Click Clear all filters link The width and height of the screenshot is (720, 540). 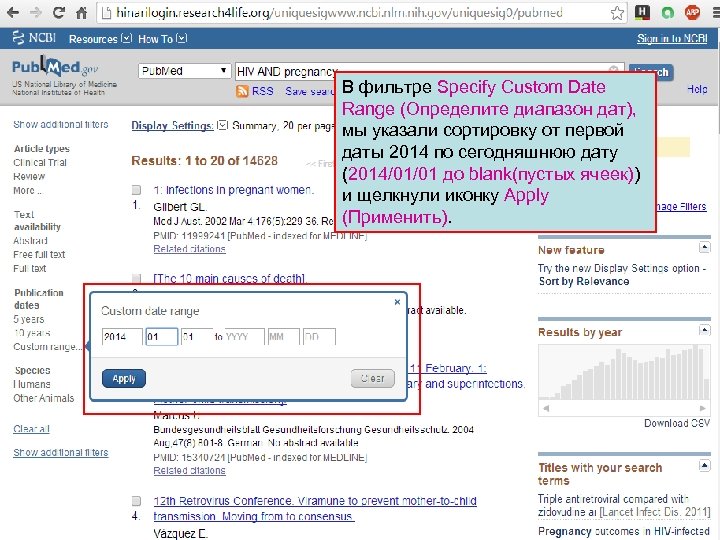[x=31, y=429]
